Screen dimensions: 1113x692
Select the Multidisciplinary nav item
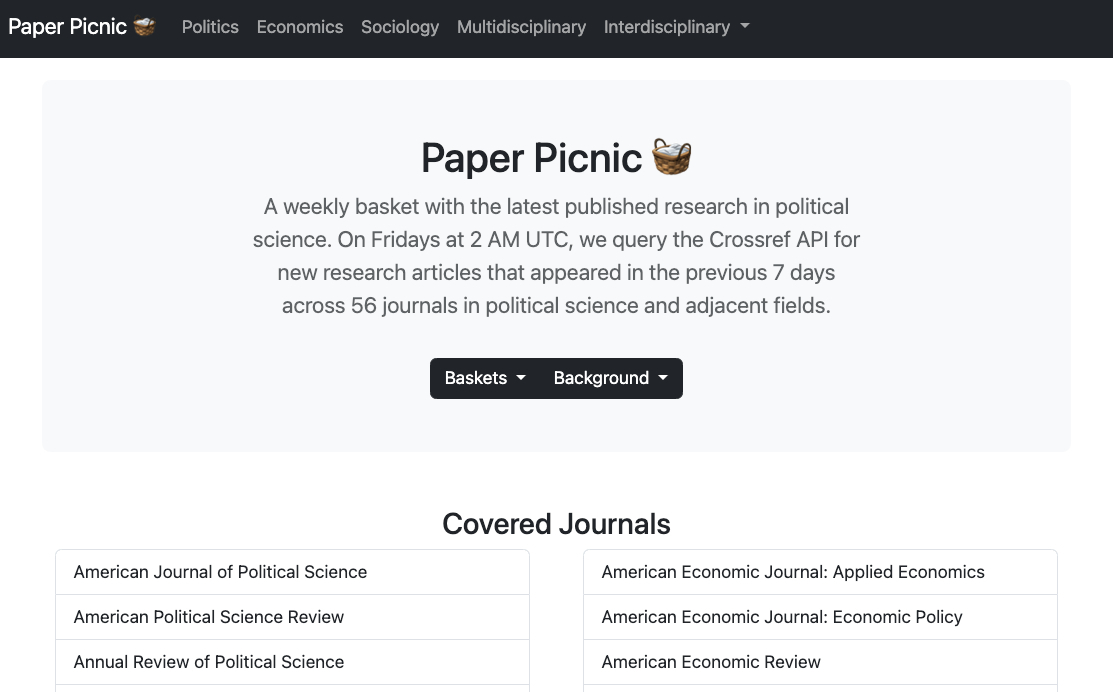point(521,27)
